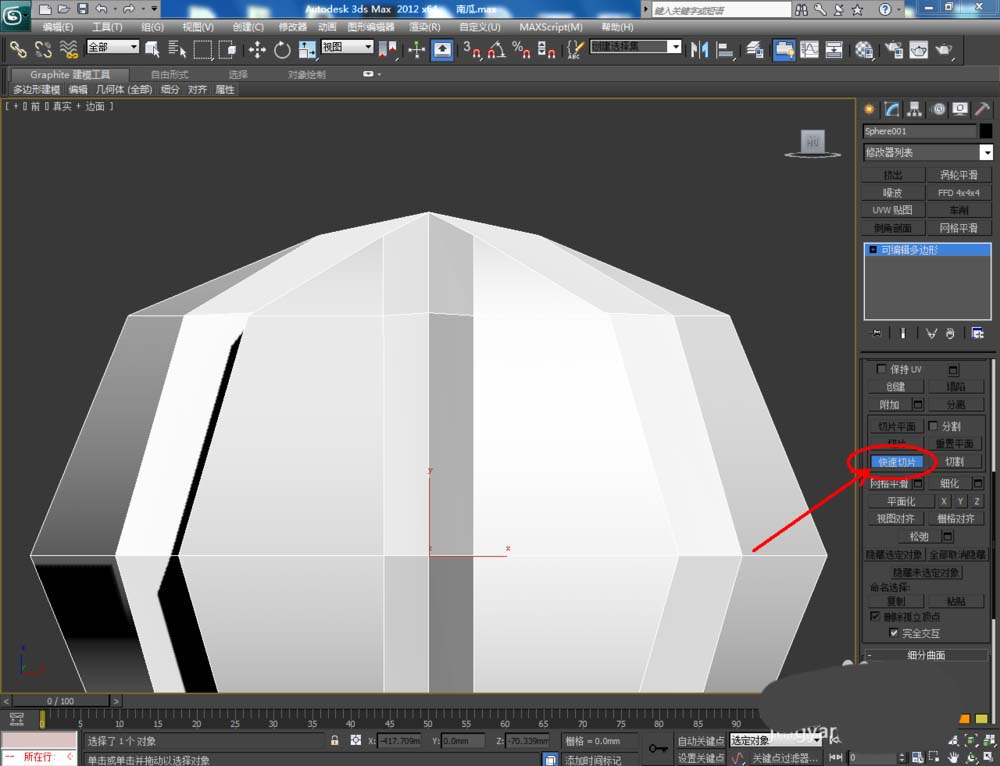Open the Hierarchy command panel tab

pyautogui.click(x=914, y=109)
